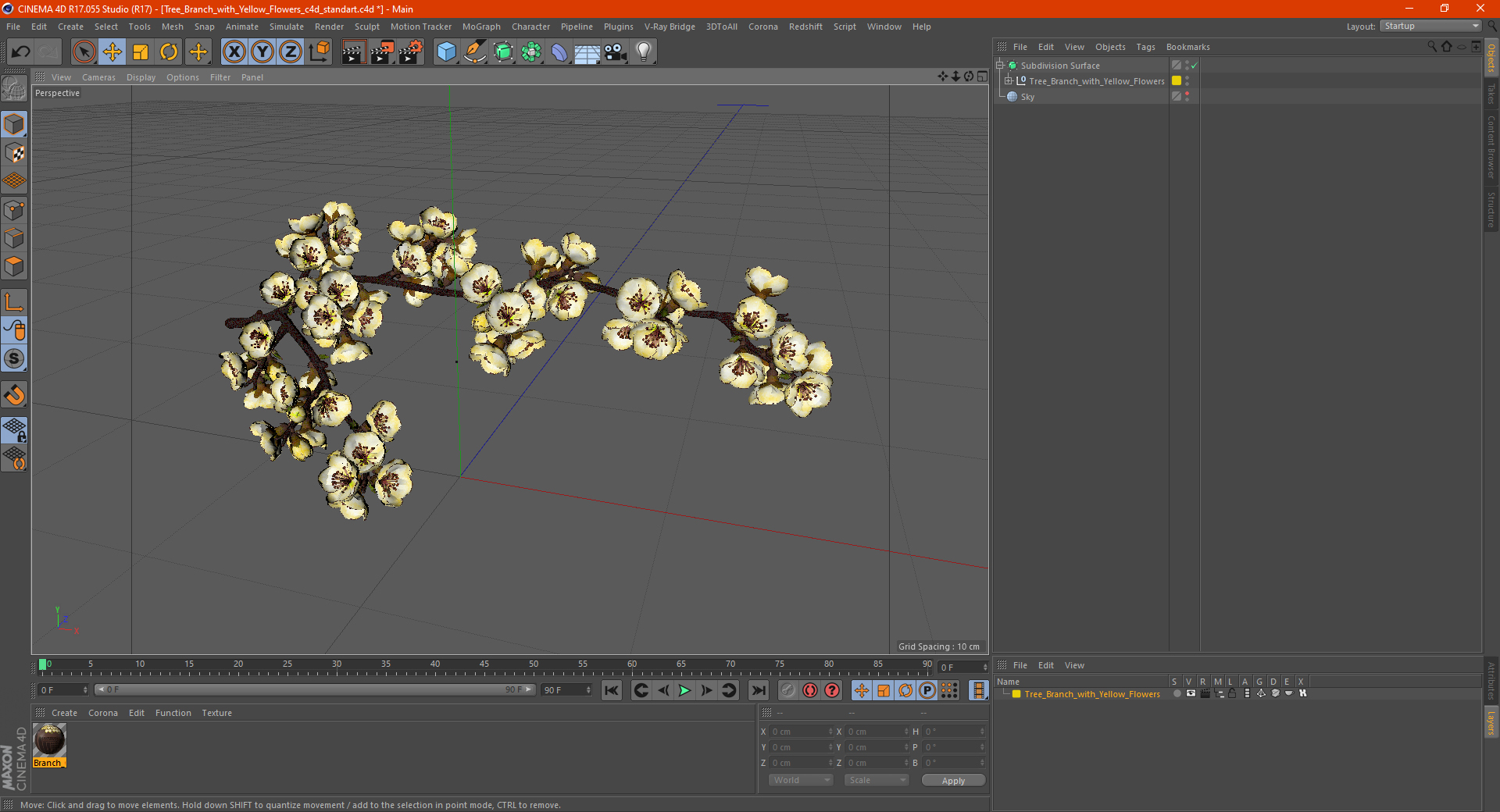
Task: Select the Branch material thumbnail
Action: (49, 740)
